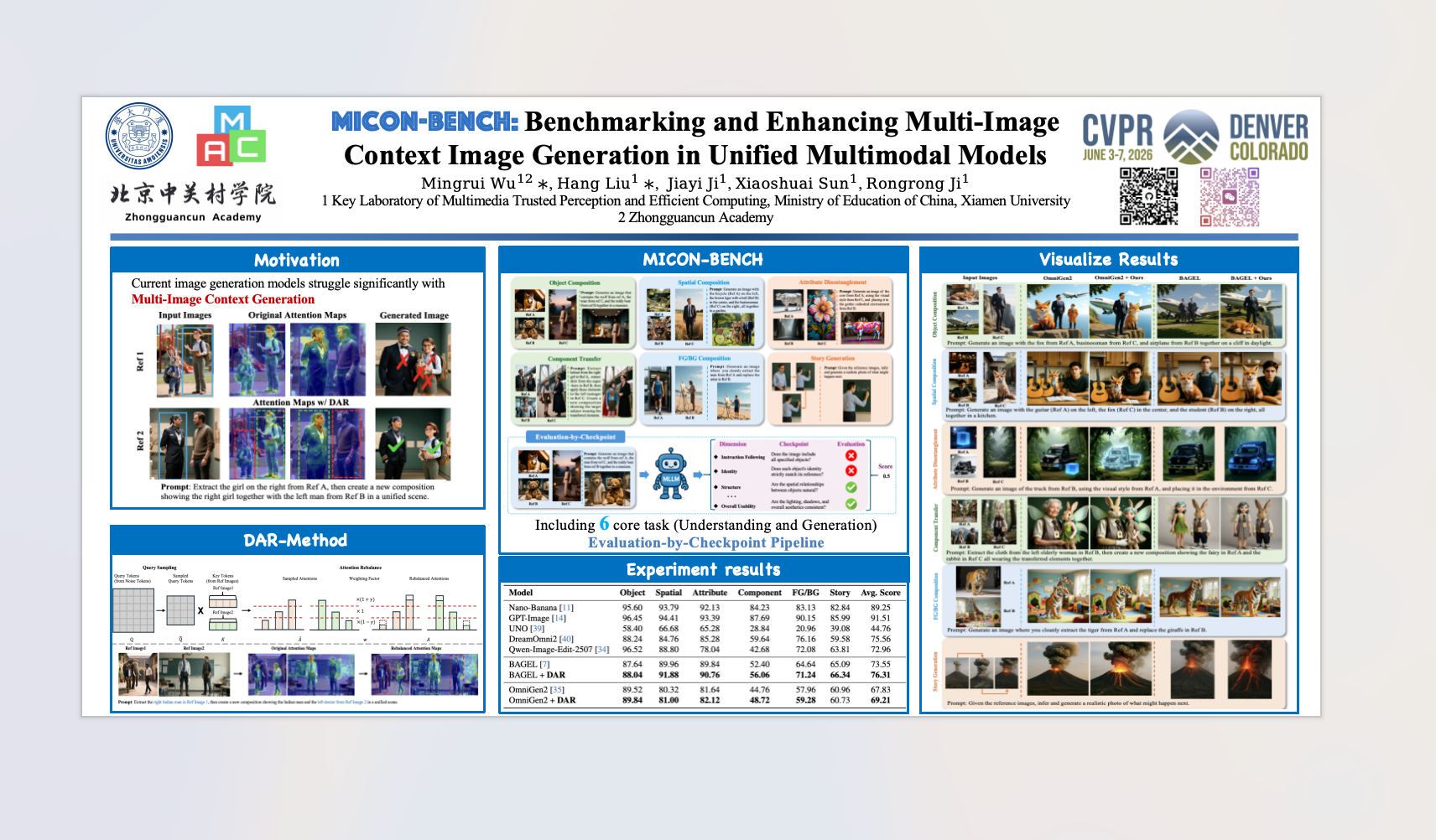This screenshot has height=840, width=1436.
Task: Click the purple QR code
Action: (1230, 197)
